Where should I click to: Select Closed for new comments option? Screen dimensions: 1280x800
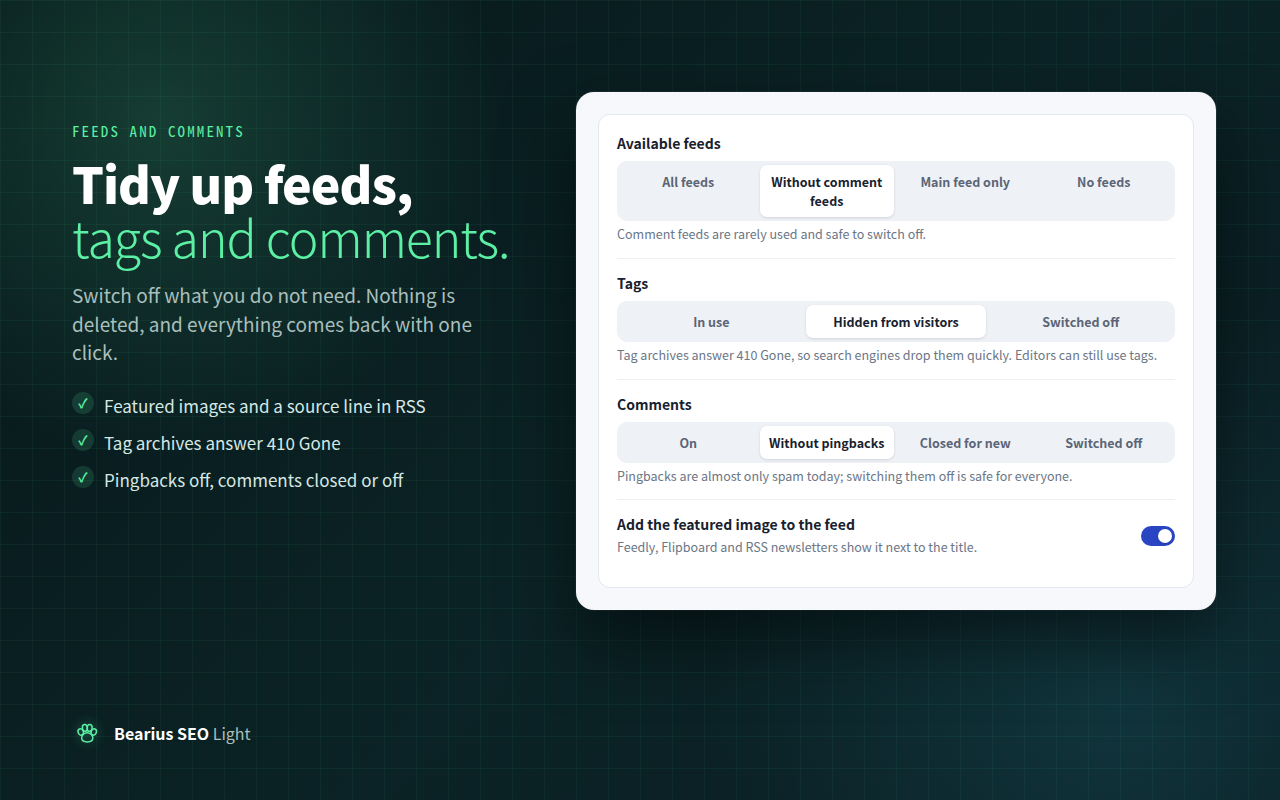pos(965,443)
